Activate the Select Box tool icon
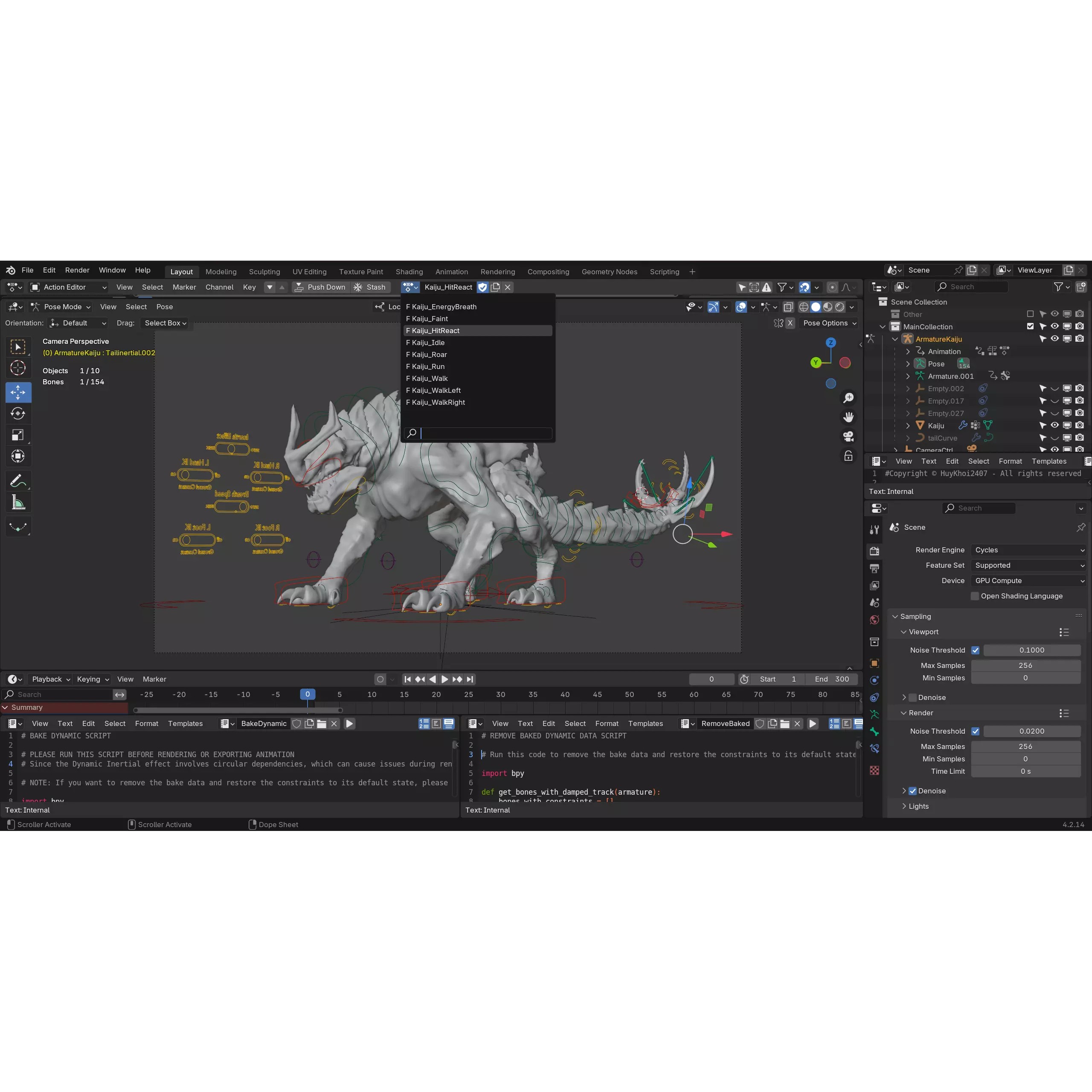 coord(18,346)
